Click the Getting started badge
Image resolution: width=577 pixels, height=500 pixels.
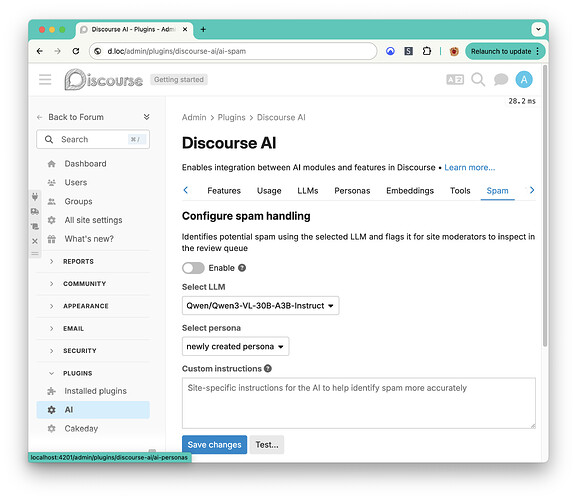click(179, 79)
